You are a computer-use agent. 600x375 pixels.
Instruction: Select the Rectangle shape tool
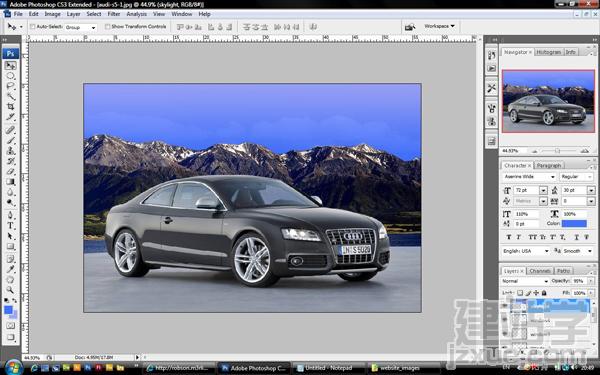click(x=10, y=246)
